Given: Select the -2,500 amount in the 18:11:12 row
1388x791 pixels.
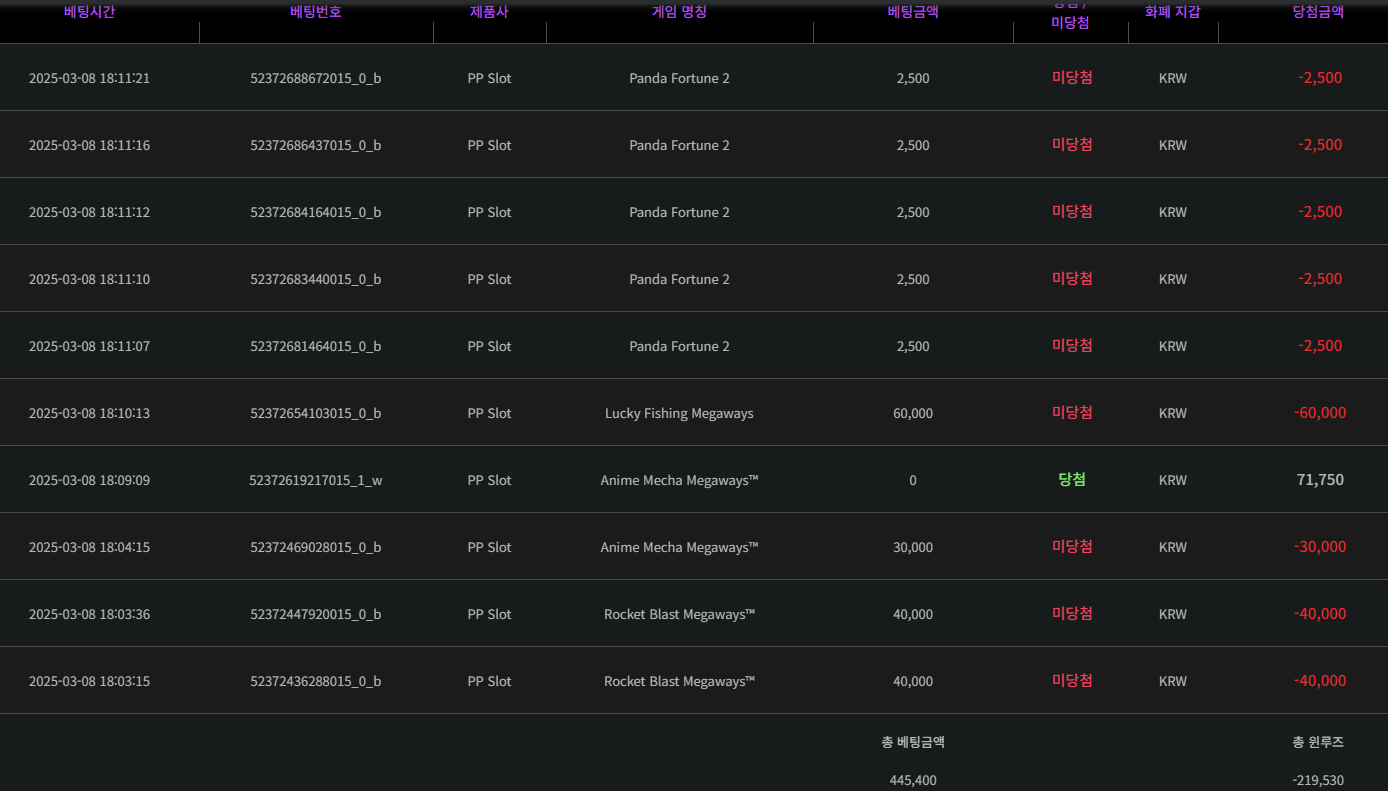Looking at the screenshot, I should tap(1320, 212).
